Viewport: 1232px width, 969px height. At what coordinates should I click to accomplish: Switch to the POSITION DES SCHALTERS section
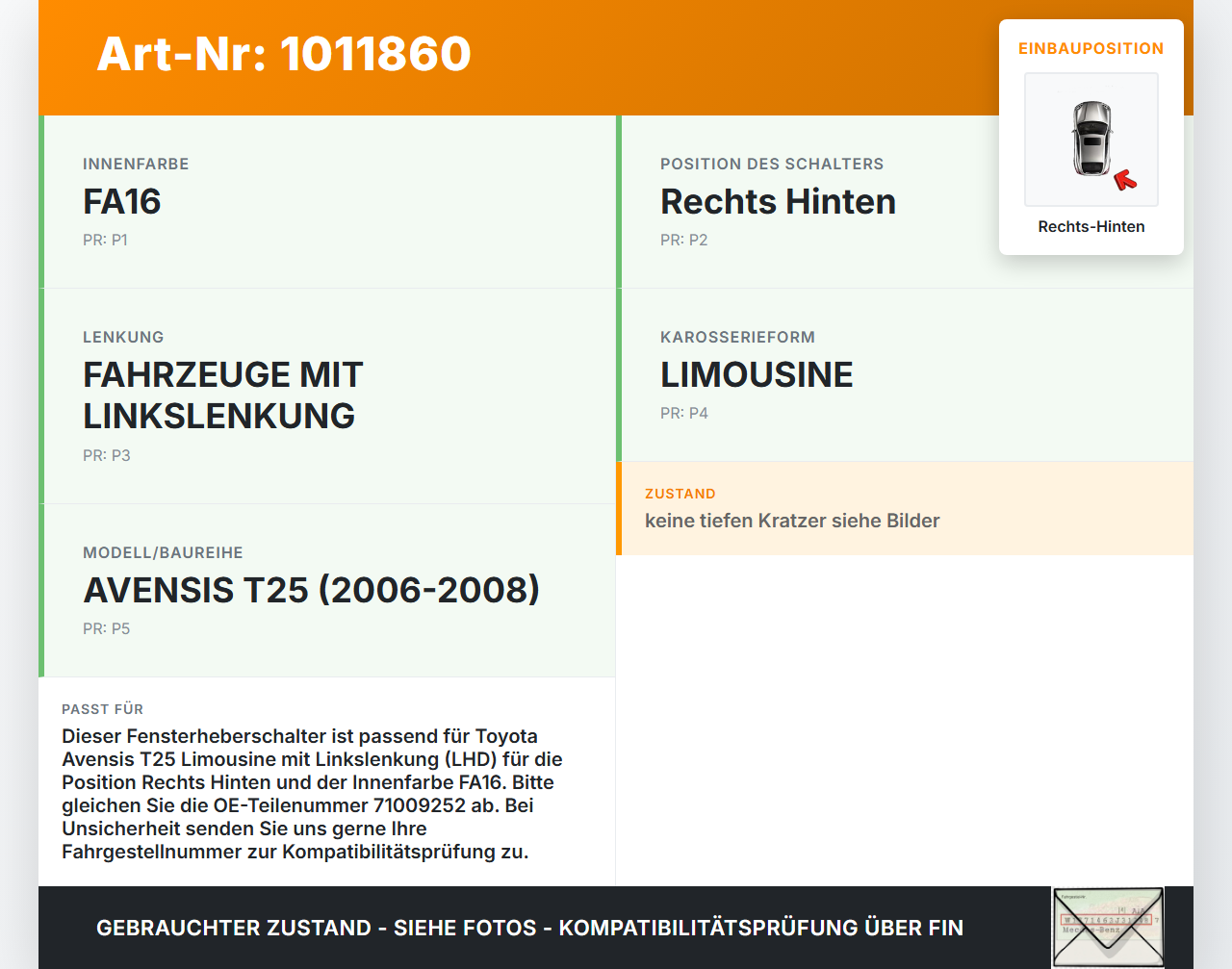(x=772, y=164)
